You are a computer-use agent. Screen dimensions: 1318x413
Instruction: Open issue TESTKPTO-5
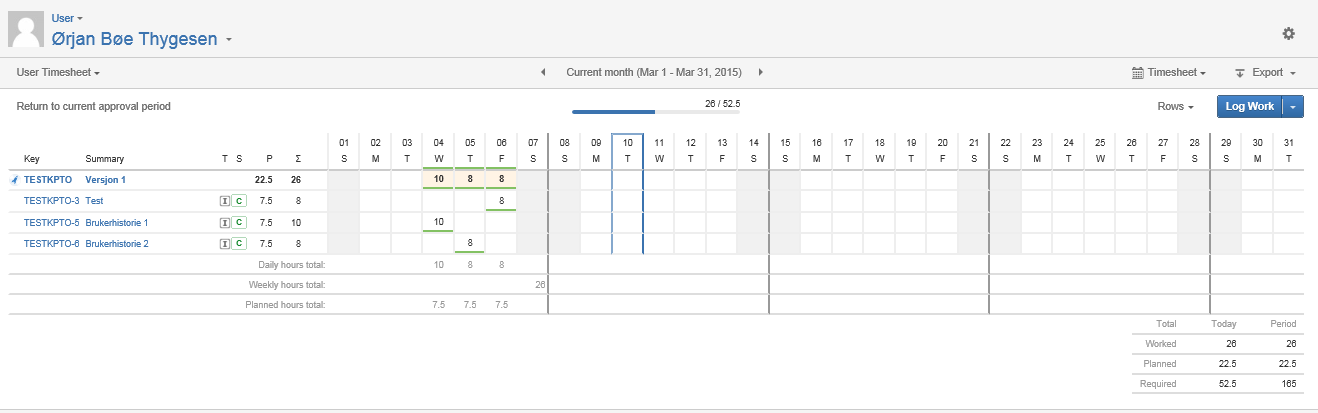click(52, 223)
